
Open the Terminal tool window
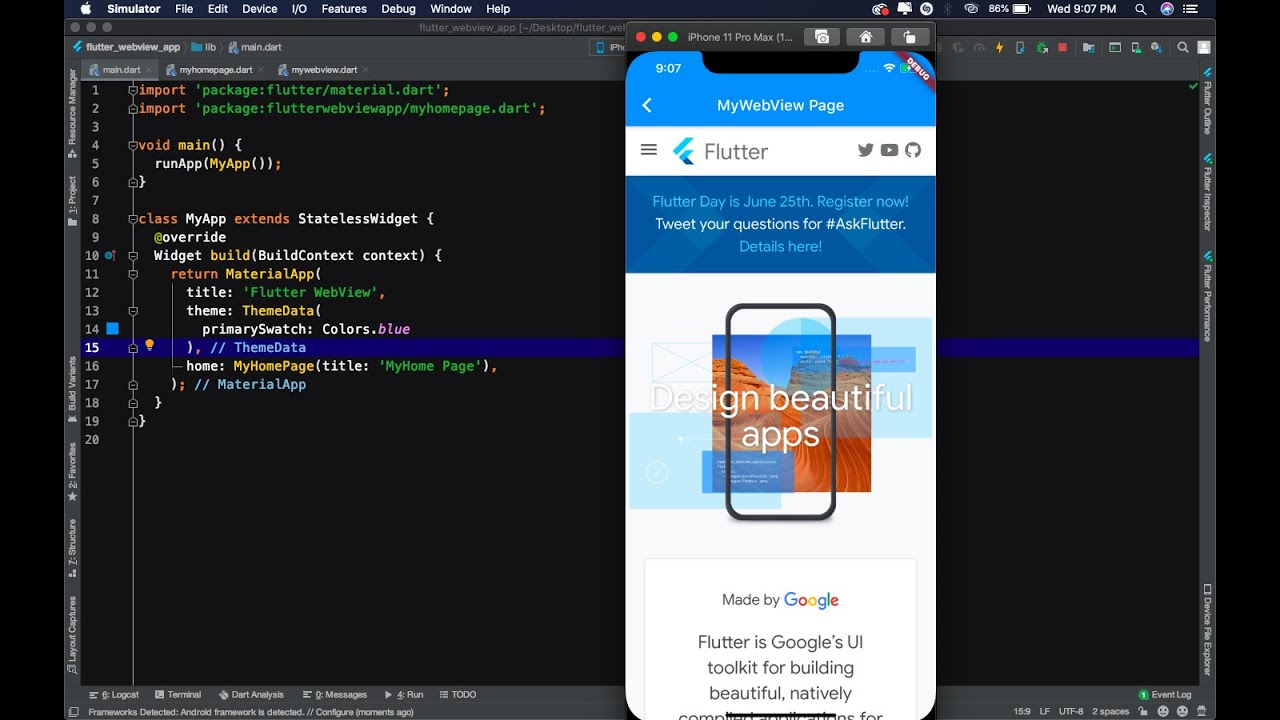[178, 694]
